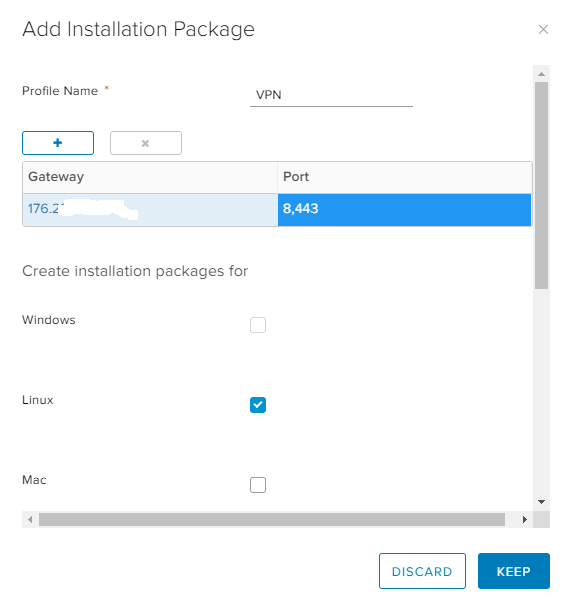
Task: Uncheck the Linux installation package checkbox
Action: tap(258, 405)
